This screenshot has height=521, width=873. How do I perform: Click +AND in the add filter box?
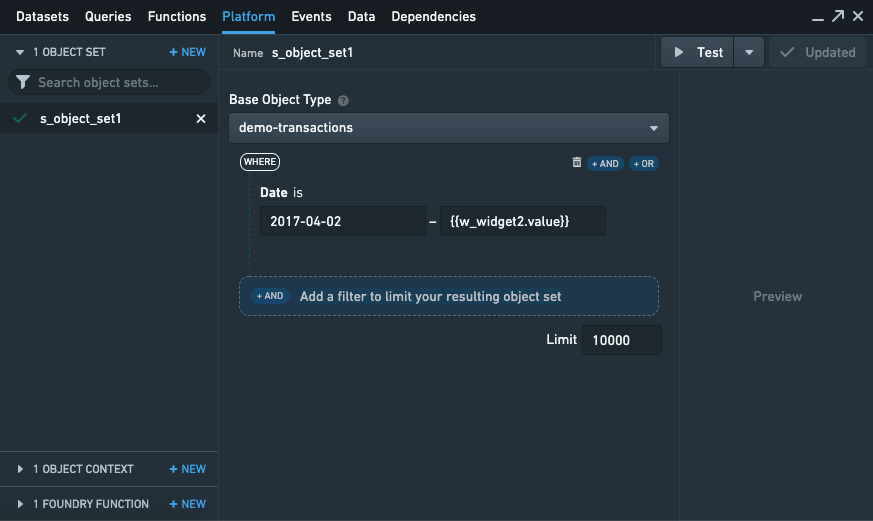[x=270, y=296]
